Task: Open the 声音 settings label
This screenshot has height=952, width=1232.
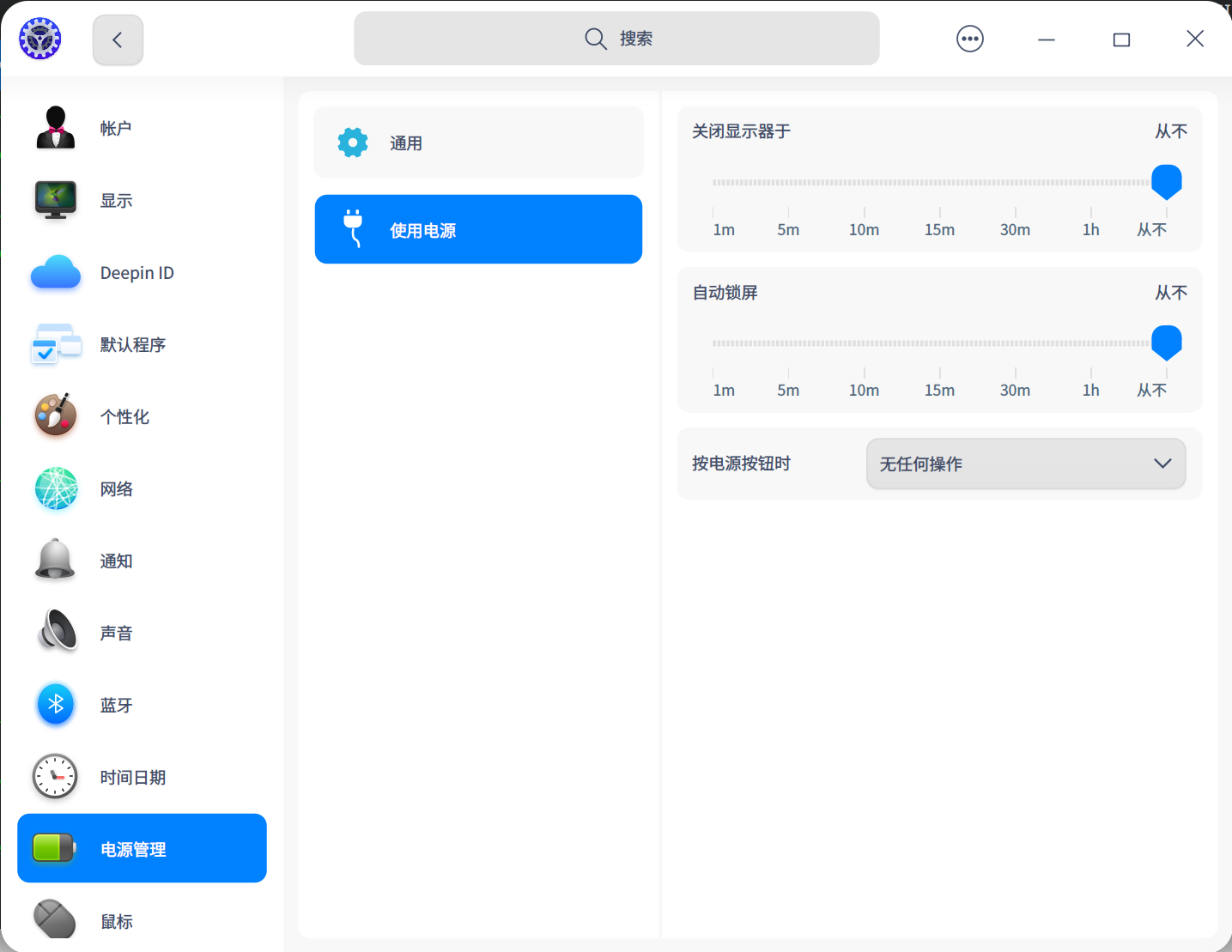Action: click(116, 634)
